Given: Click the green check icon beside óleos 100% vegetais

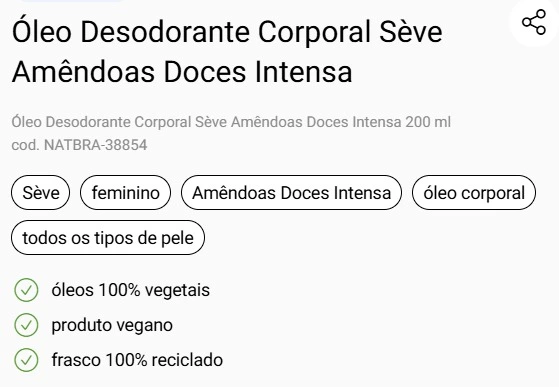Looking at the screenshot, I should coord(26,290).
